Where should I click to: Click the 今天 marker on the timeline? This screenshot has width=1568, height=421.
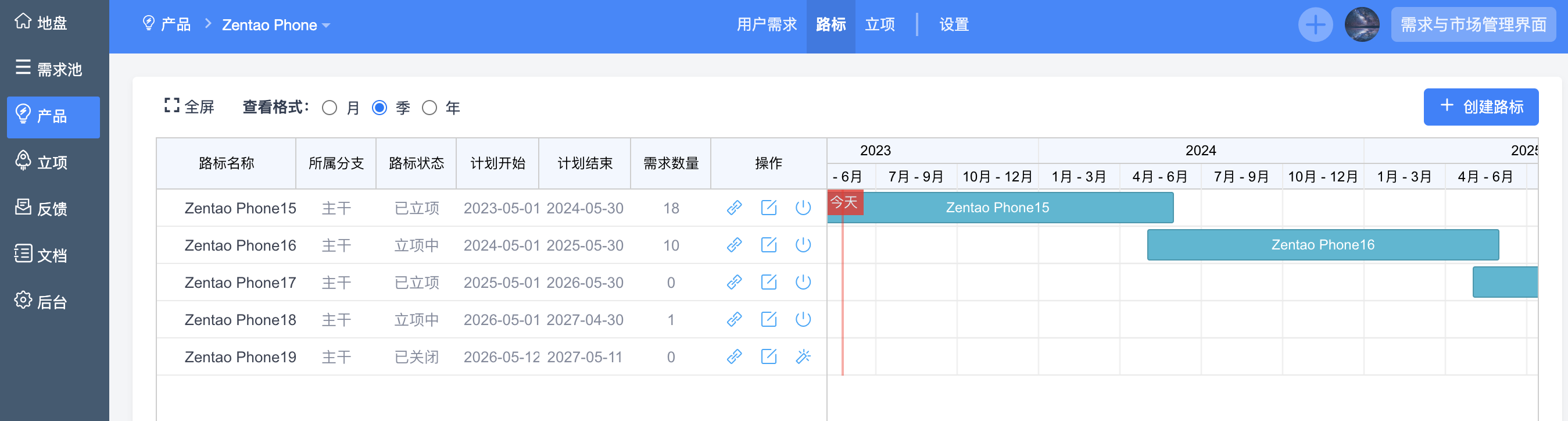(x=844, y=202)
